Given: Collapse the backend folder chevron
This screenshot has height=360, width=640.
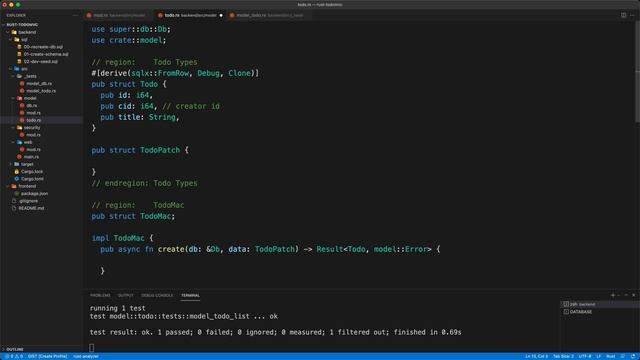Looking at the screenshot, I should click(x=8, y=32).
